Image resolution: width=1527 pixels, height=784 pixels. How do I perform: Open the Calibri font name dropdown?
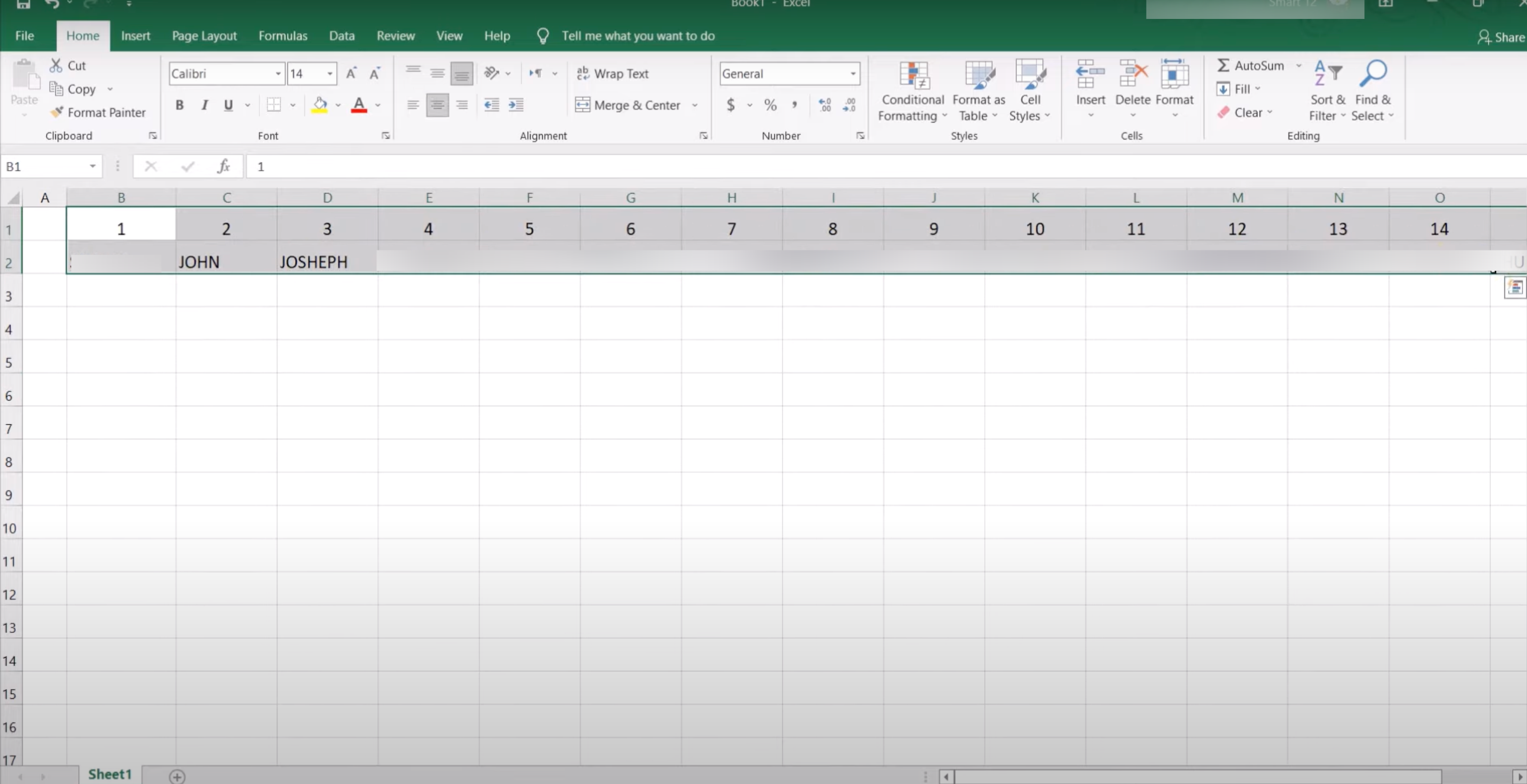pyautogui.click(x=278, y=74)
